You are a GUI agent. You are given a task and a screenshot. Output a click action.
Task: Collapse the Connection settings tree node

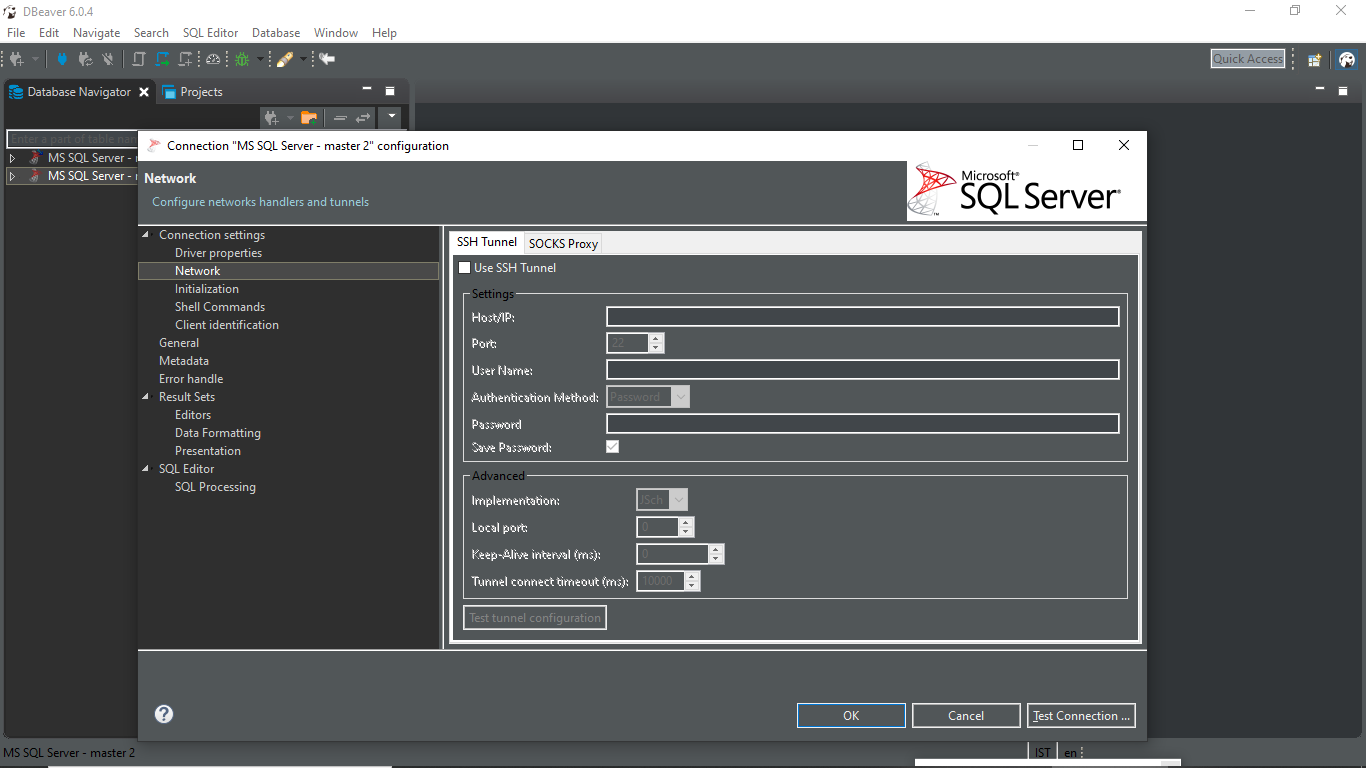pos(146,234)
